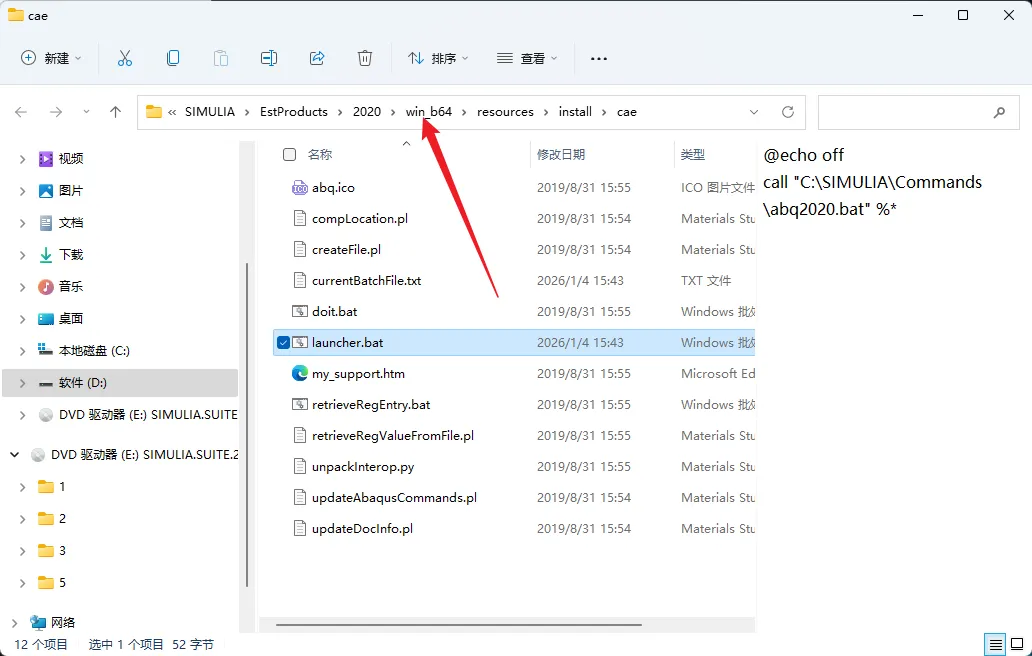Go back with the left arrow
Screen dimensions: 1032x656
[21, 112]
